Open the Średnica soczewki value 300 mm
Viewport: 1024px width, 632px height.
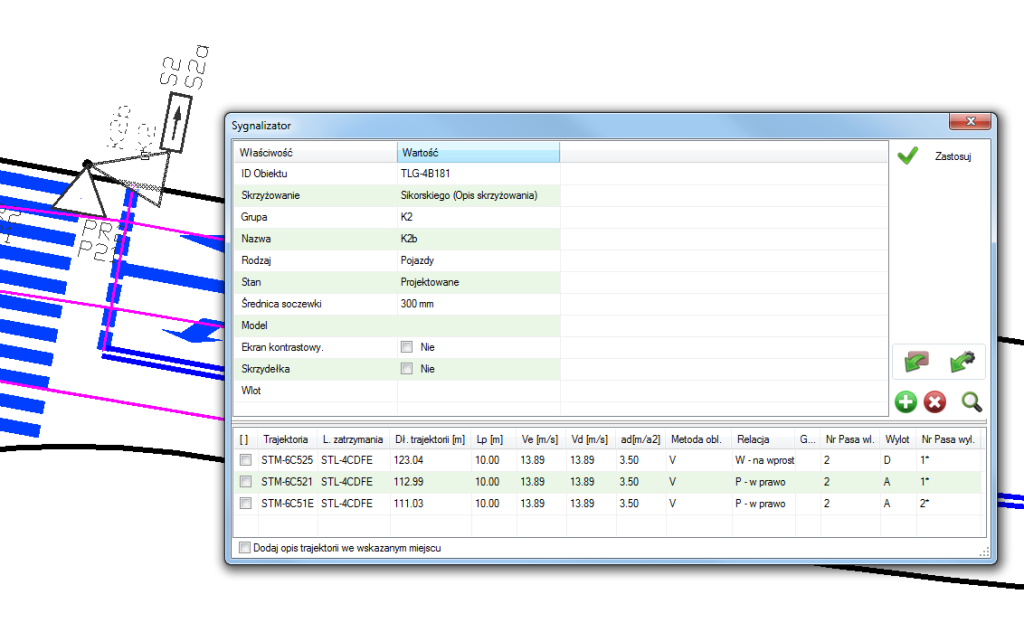(417, 304)
